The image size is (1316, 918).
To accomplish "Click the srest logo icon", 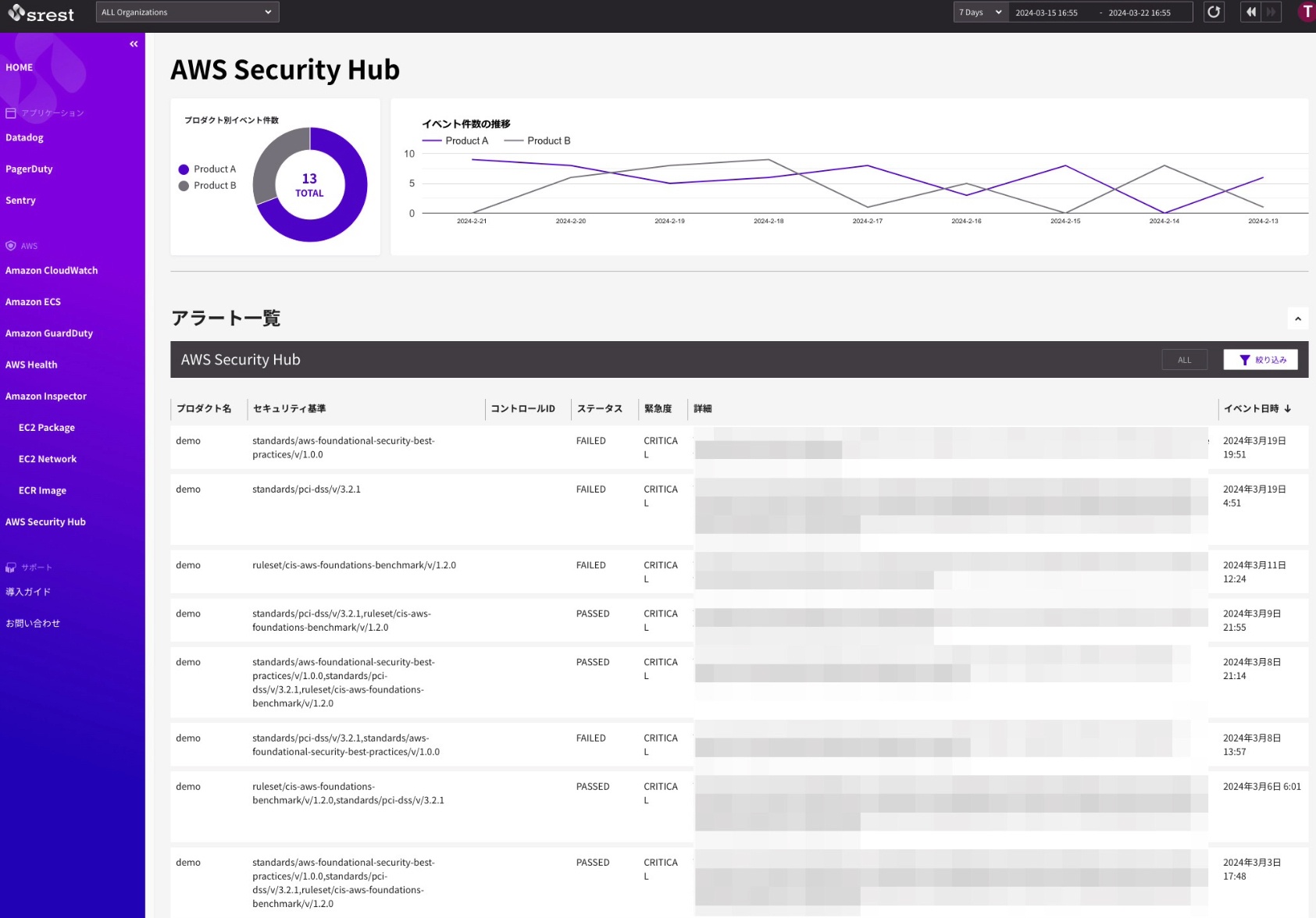I will [x=17, y=12].
